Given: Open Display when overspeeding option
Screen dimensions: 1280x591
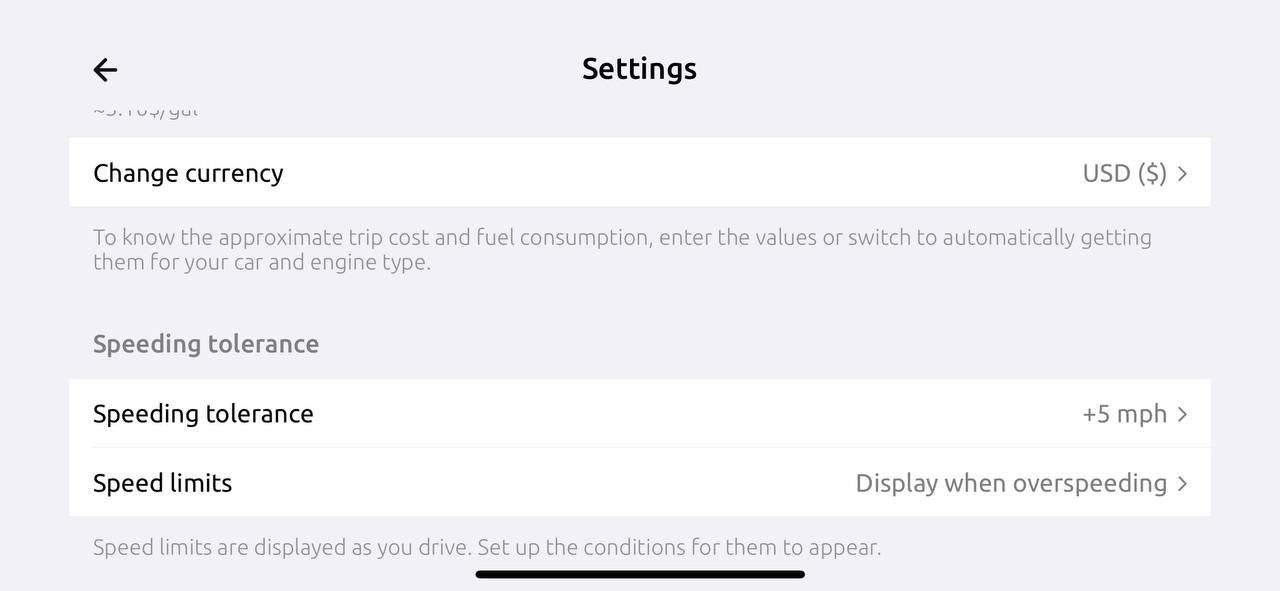Looking at the screenshot, I should (x=1010, y=483).
